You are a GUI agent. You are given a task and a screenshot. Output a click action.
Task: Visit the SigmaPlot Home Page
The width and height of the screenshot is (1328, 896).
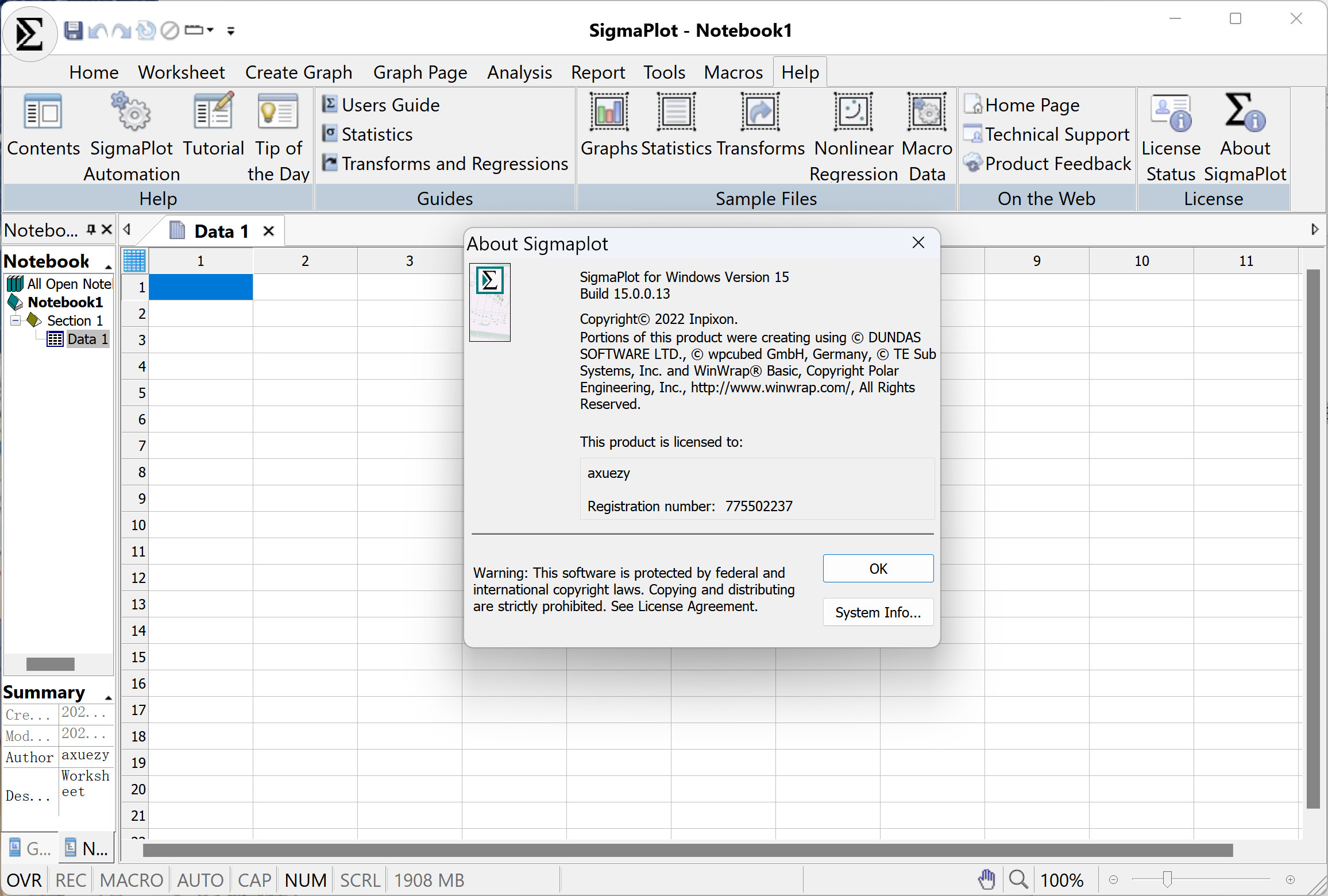click(x=1021, y=105)
